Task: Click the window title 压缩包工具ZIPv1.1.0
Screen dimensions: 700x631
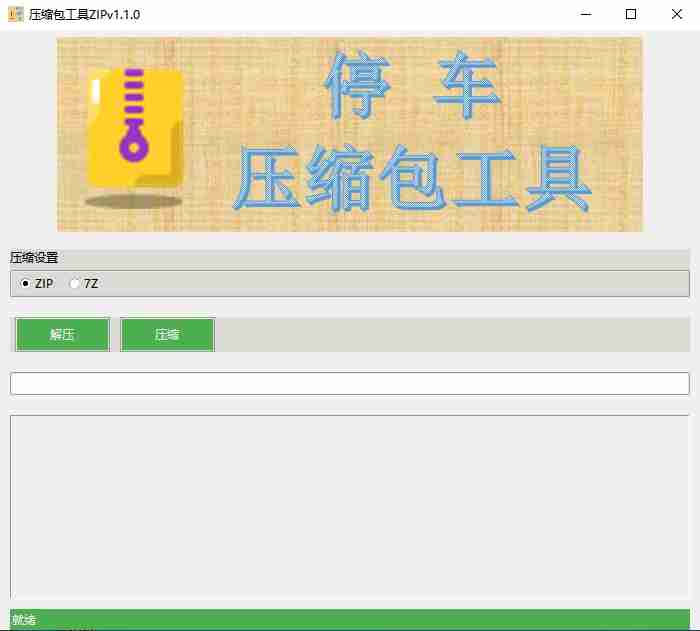Action: tap(84, 14)
